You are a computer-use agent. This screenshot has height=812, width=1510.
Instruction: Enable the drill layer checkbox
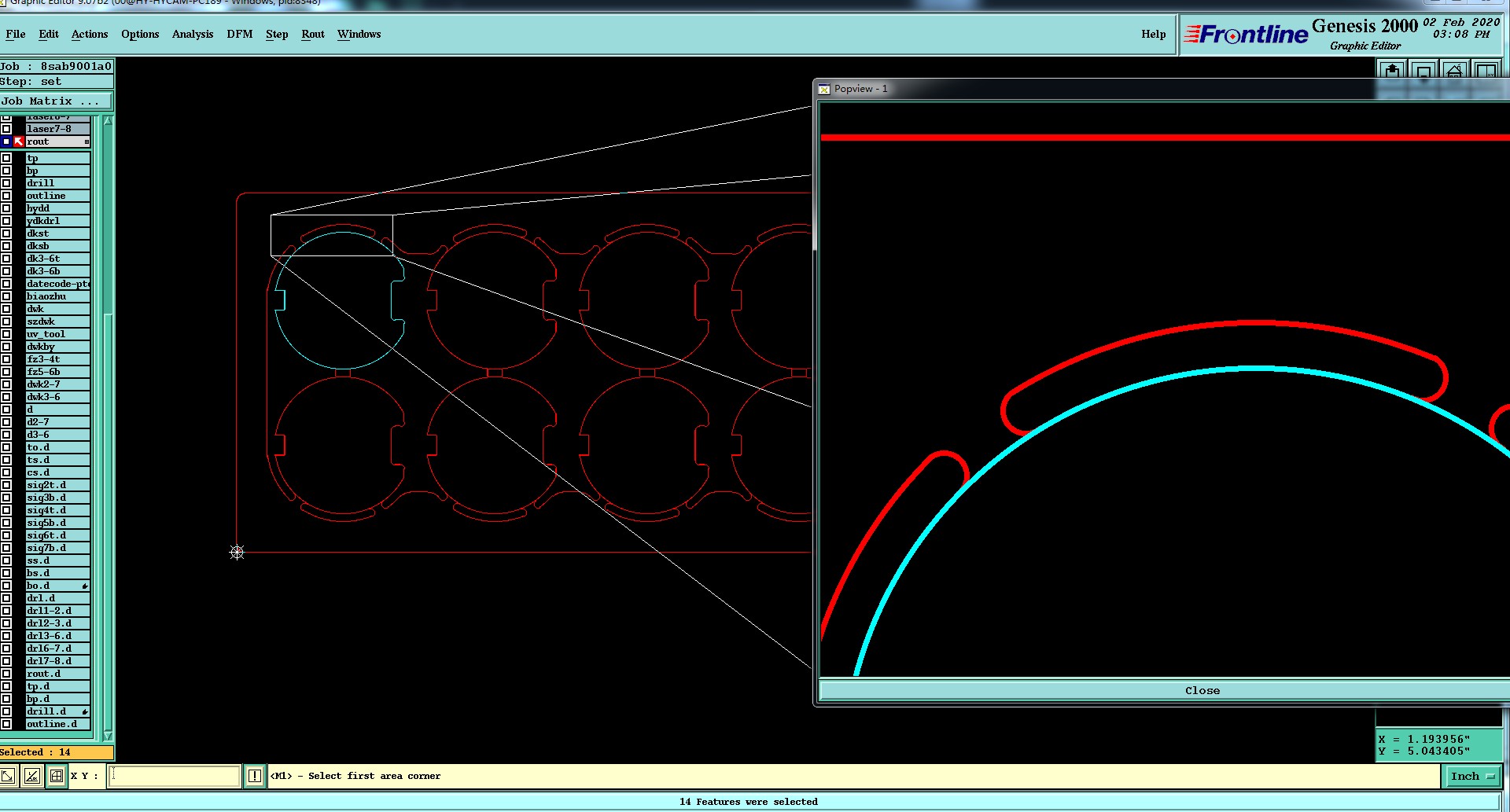point(6,183)
